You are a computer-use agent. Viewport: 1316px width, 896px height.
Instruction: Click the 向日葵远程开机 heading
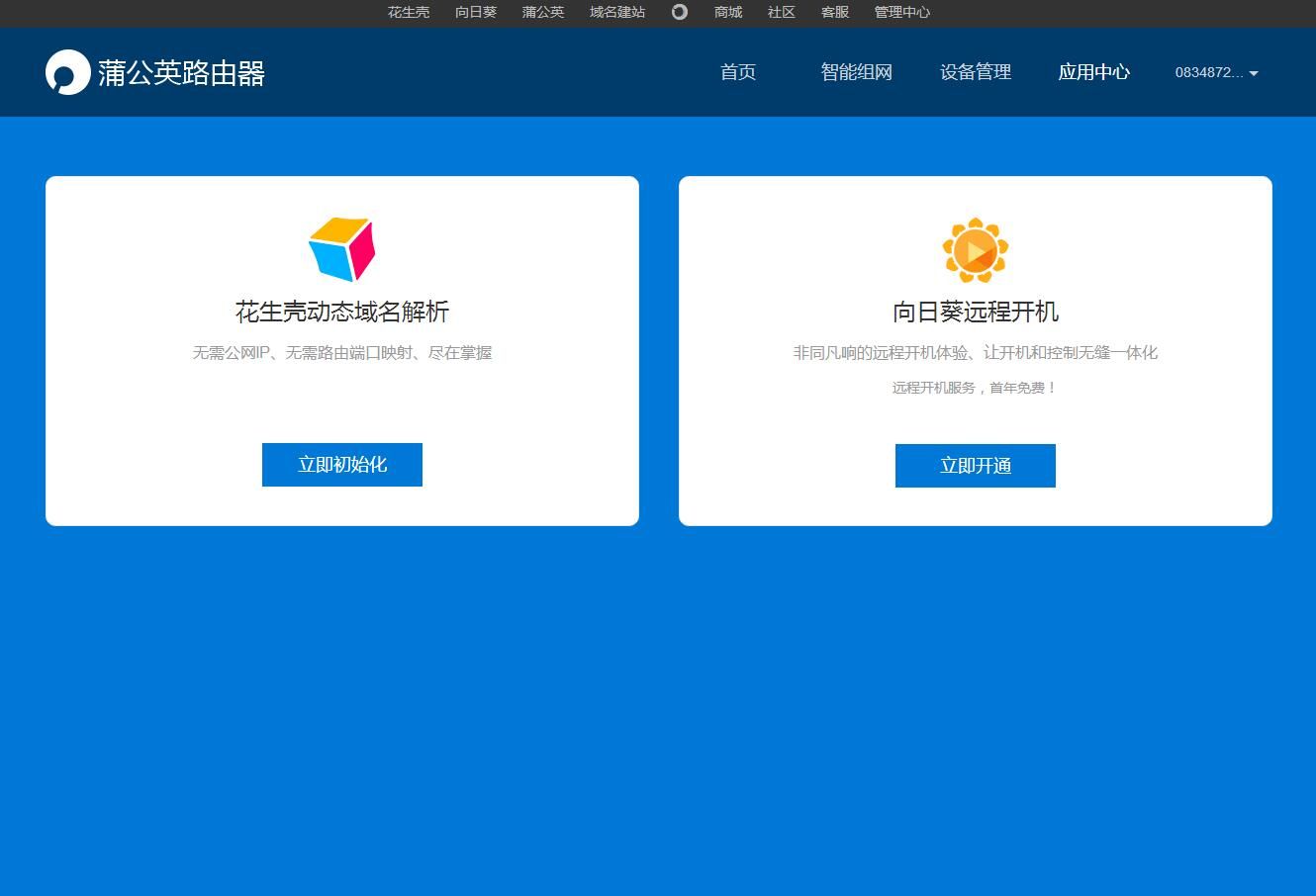coord(976,312)
